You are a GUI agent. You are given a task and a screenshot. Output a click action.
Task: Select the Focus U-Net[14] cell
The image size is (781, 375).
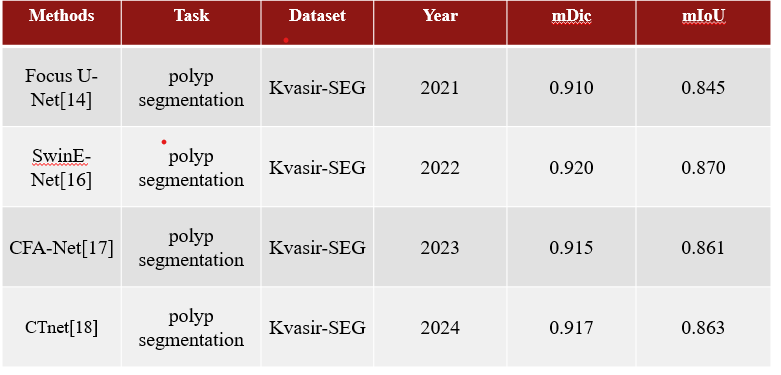(61, 87)
